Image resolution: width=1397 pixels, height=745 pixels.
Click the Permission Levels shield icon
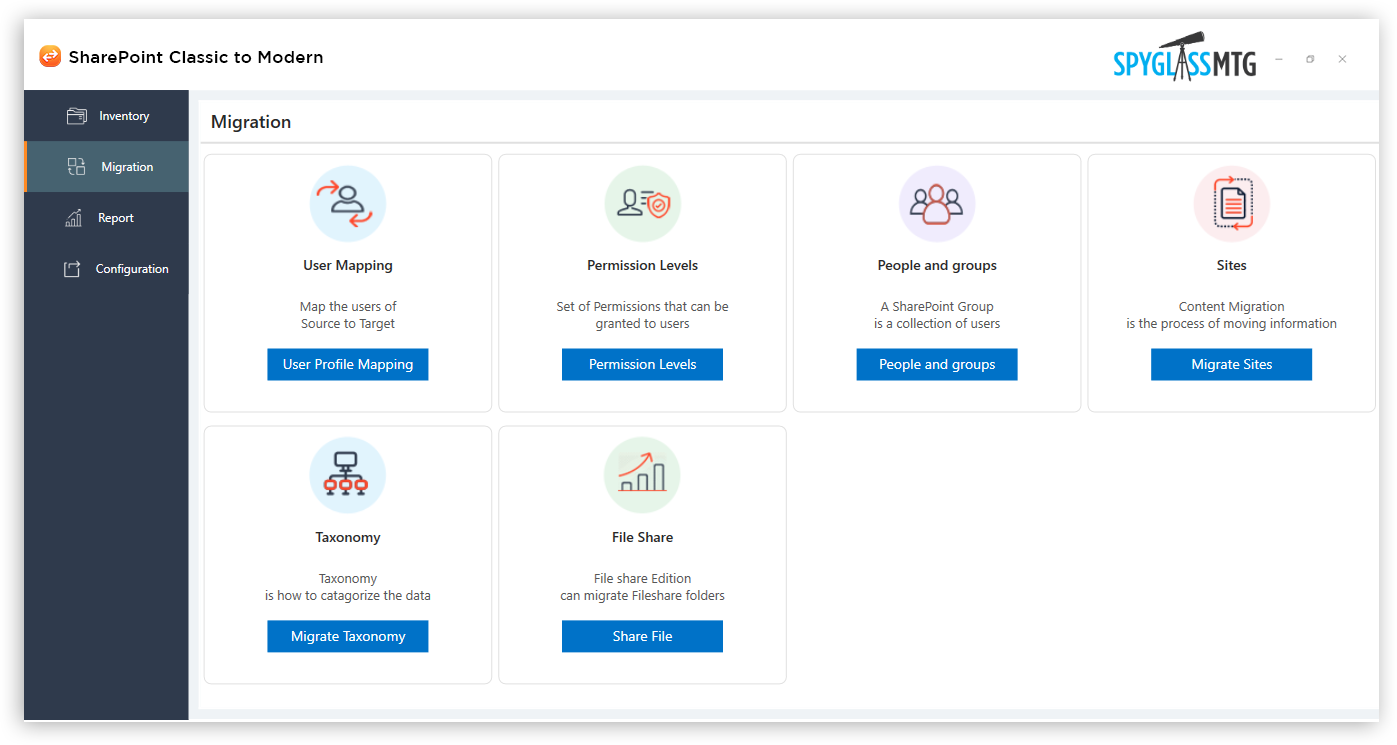pyautogui.click(x=642, y=204)
